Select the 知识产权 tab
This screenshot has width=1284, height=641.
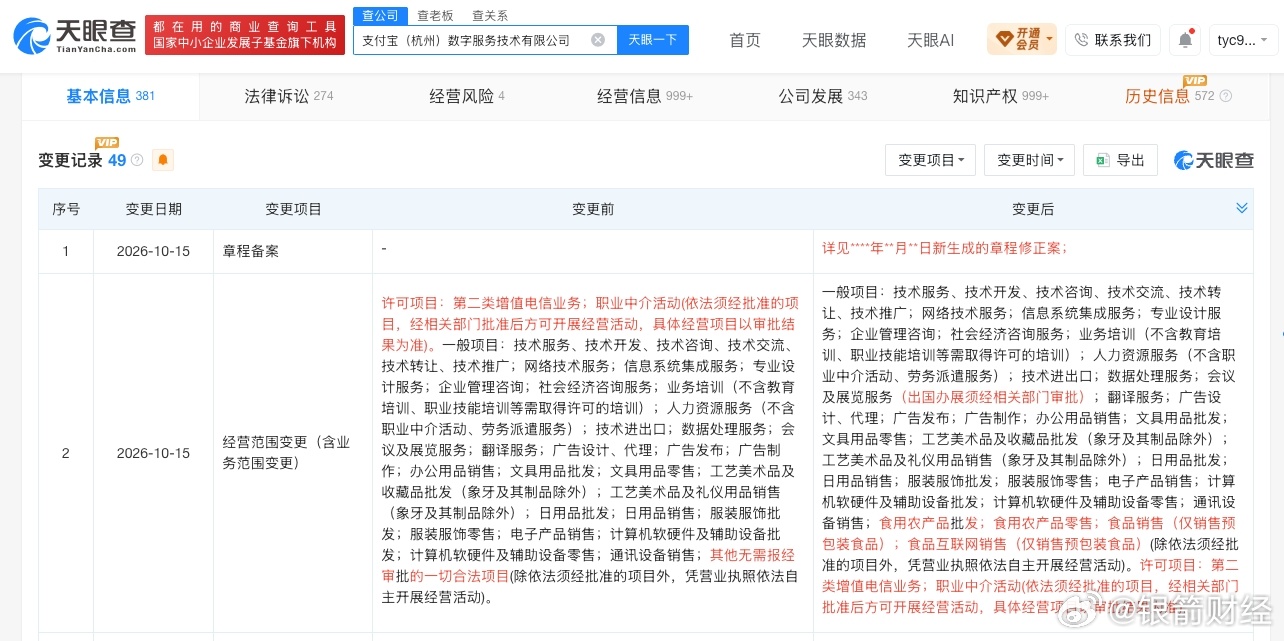[1000, 96]
